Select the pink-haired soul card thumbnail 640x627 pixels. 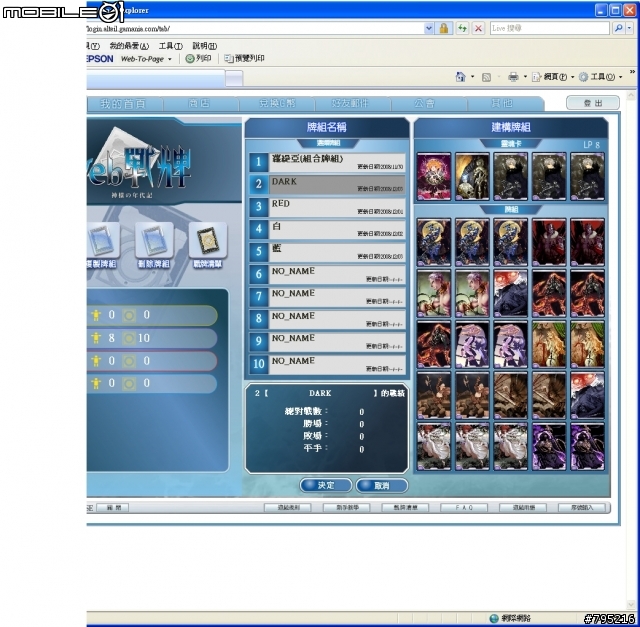[x=433, y=176]
